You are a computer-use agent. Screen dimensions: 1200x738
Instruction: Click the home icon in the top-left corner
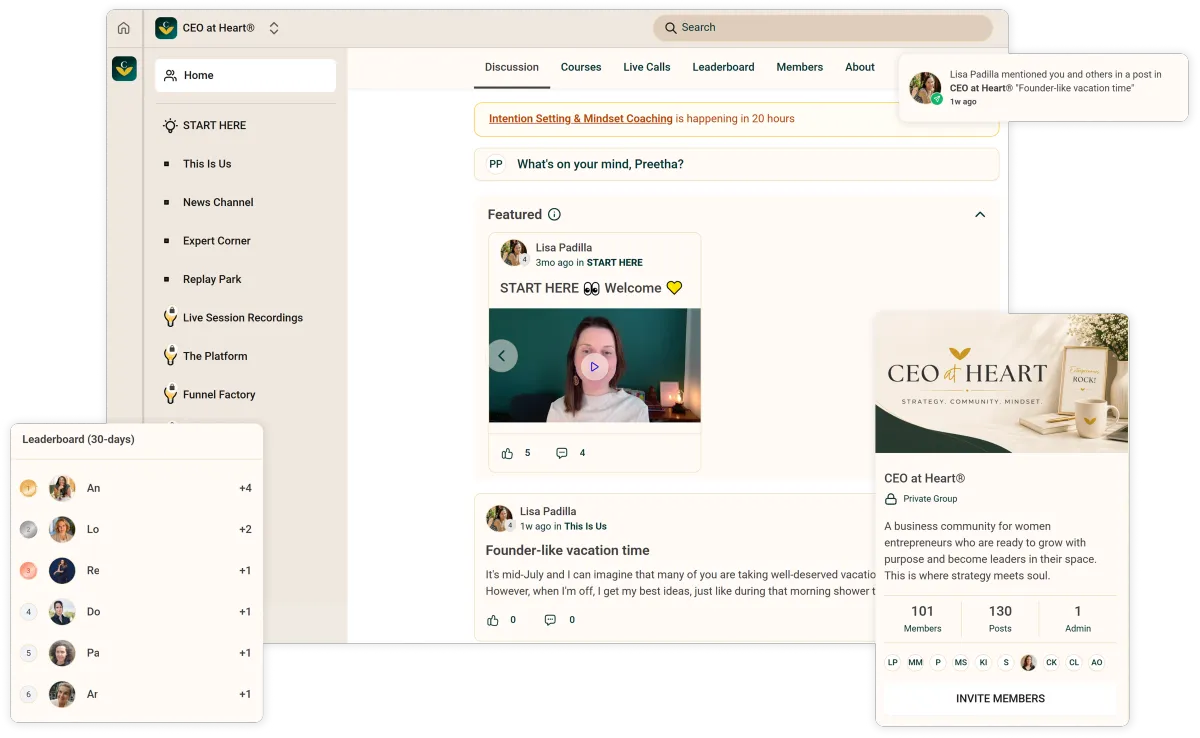[x=124, y=28]
